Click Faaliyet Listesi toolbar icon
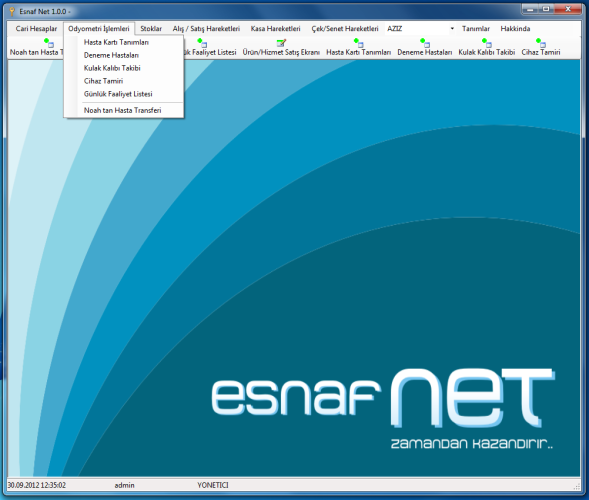The image size is (589, 500). [202, 42]
